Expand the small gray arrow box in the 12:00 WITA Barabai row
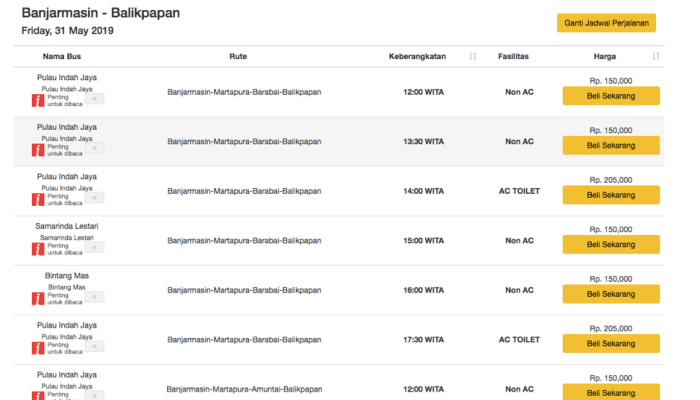 point(95,98)
